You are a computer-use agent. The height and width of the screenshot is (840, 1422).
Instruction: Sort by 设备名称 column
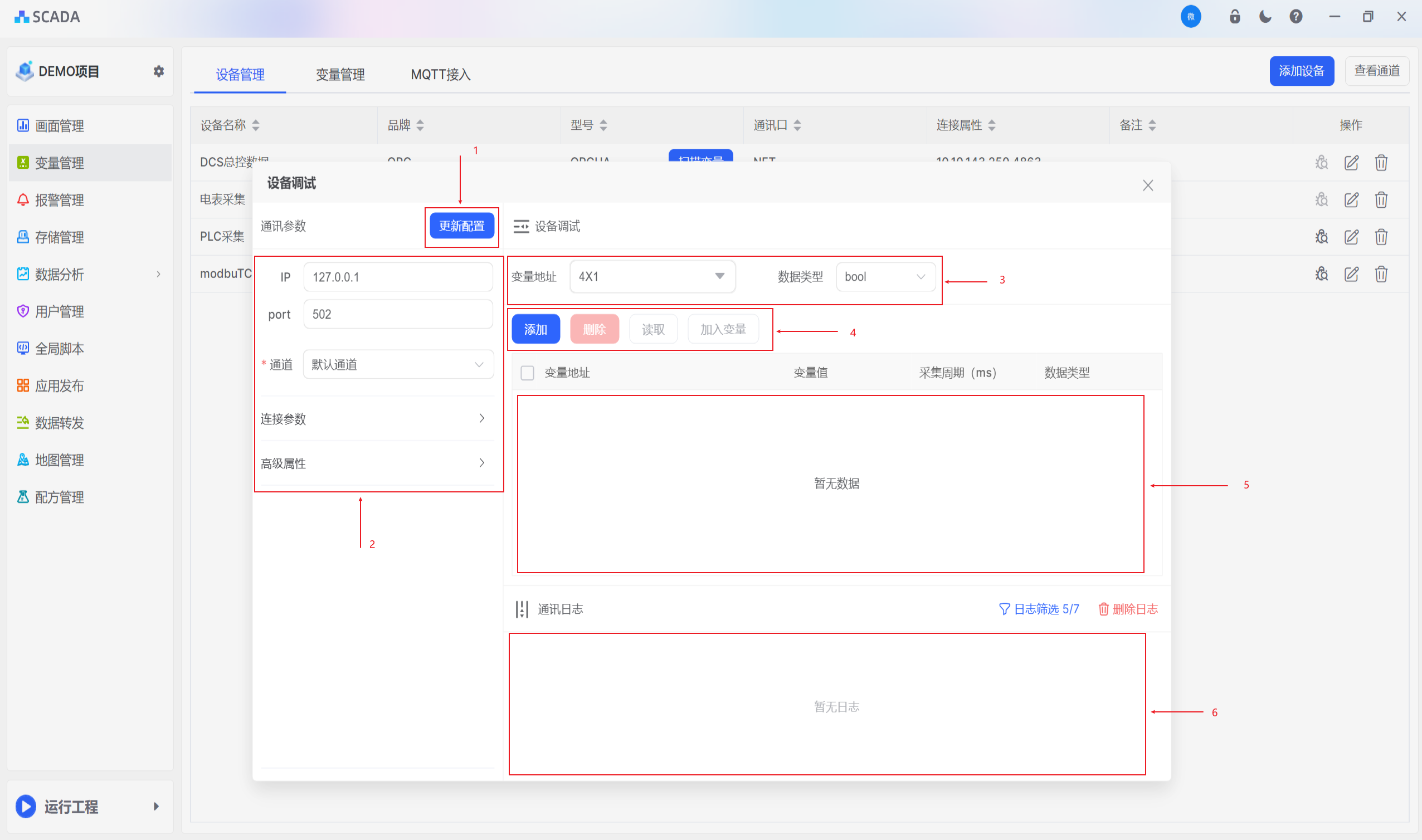pos(256,125)
